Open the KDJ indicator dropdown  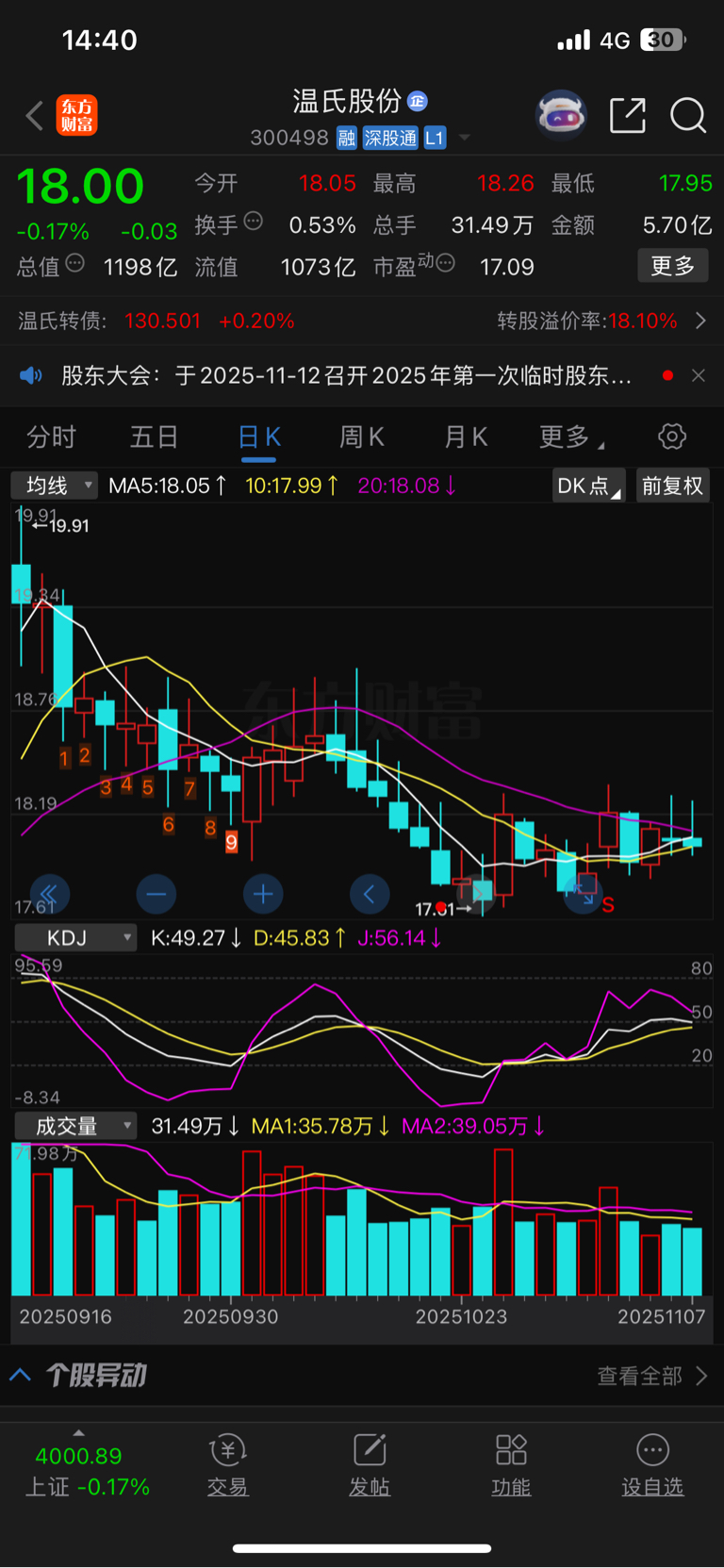click(x=75, y=938)
